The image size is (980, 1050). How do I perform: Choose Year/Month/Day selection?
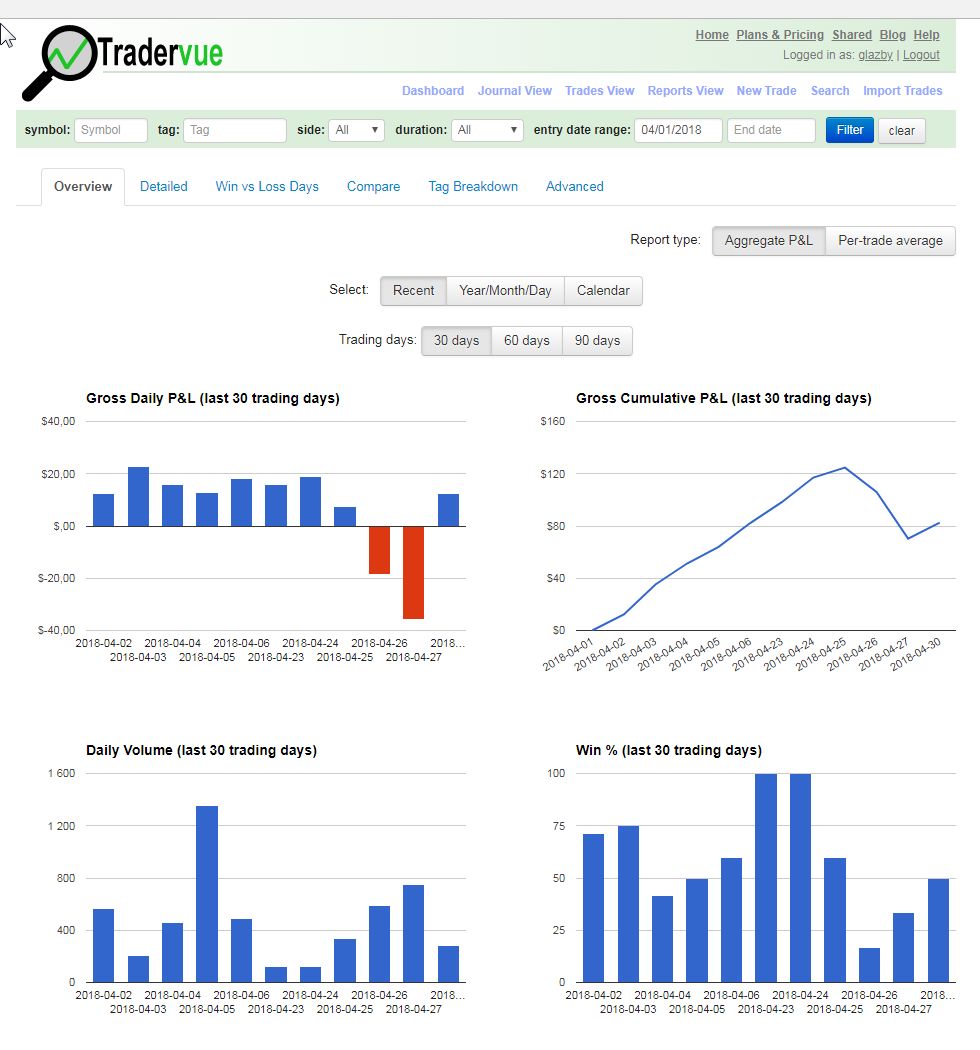tap(505, 291)
